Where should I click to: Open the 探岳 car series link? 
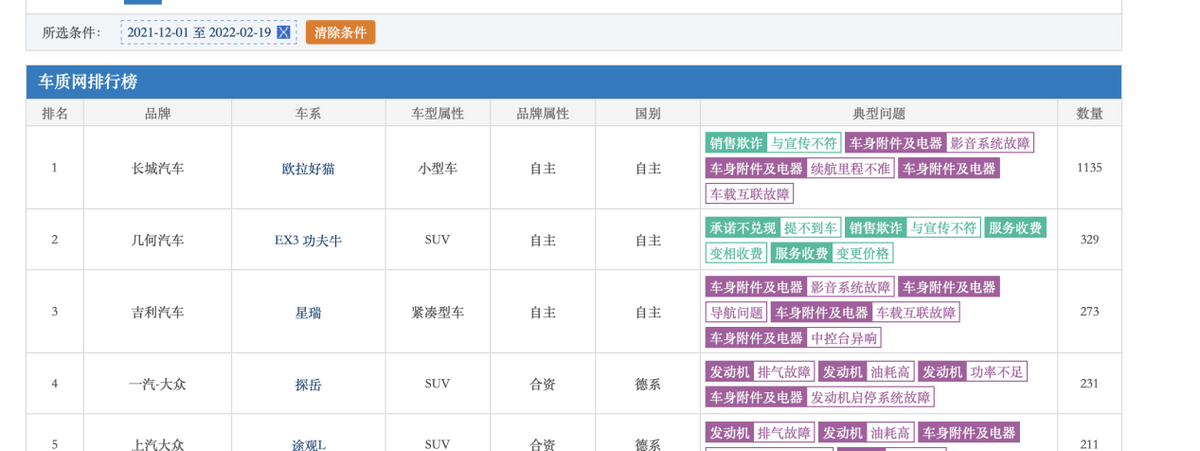tap(308, 384)
